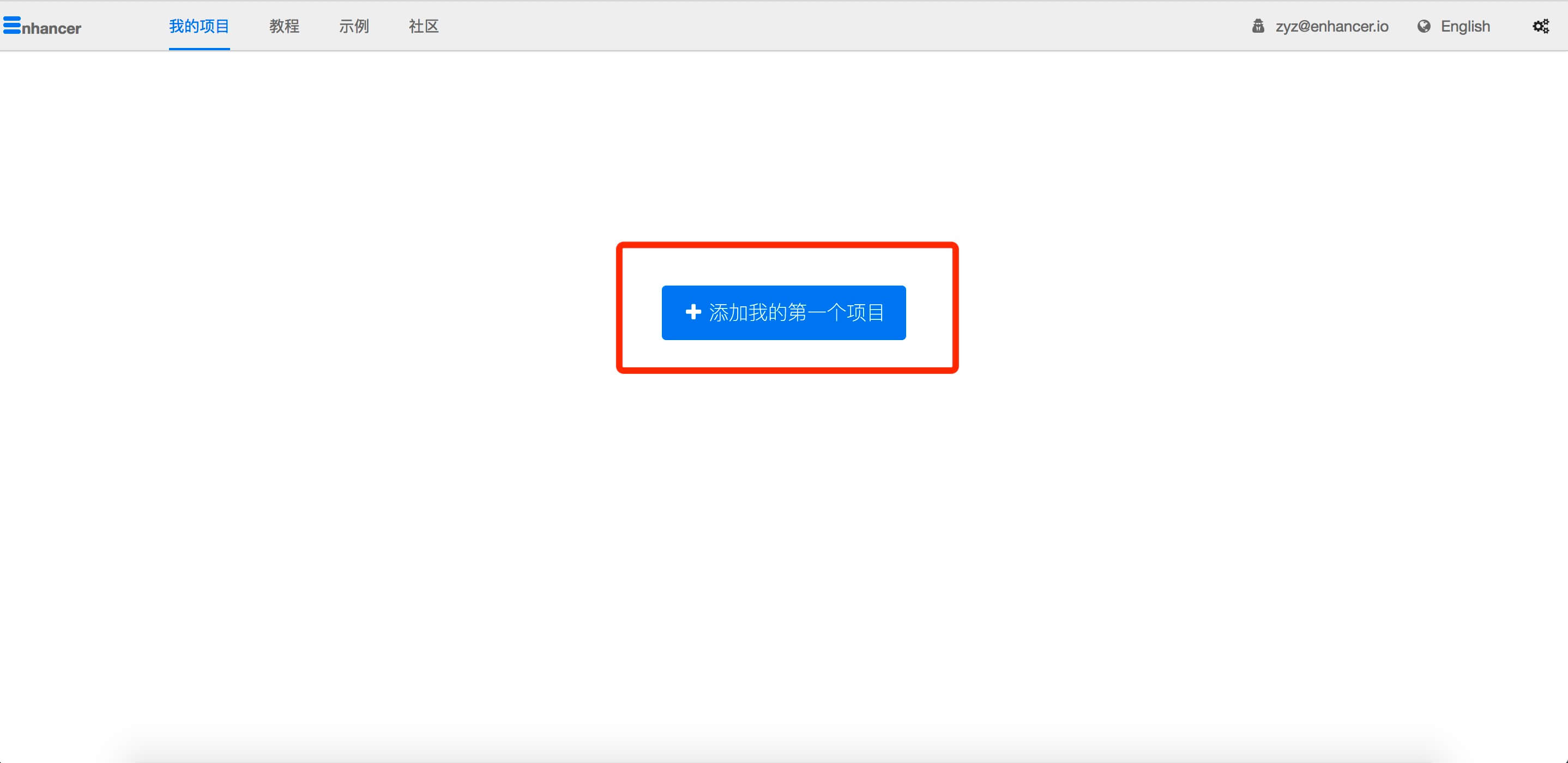Viewport: 1568px width, 763px height.
Task: View community via the 社区 menu item
Action: (x=424, y=26)
